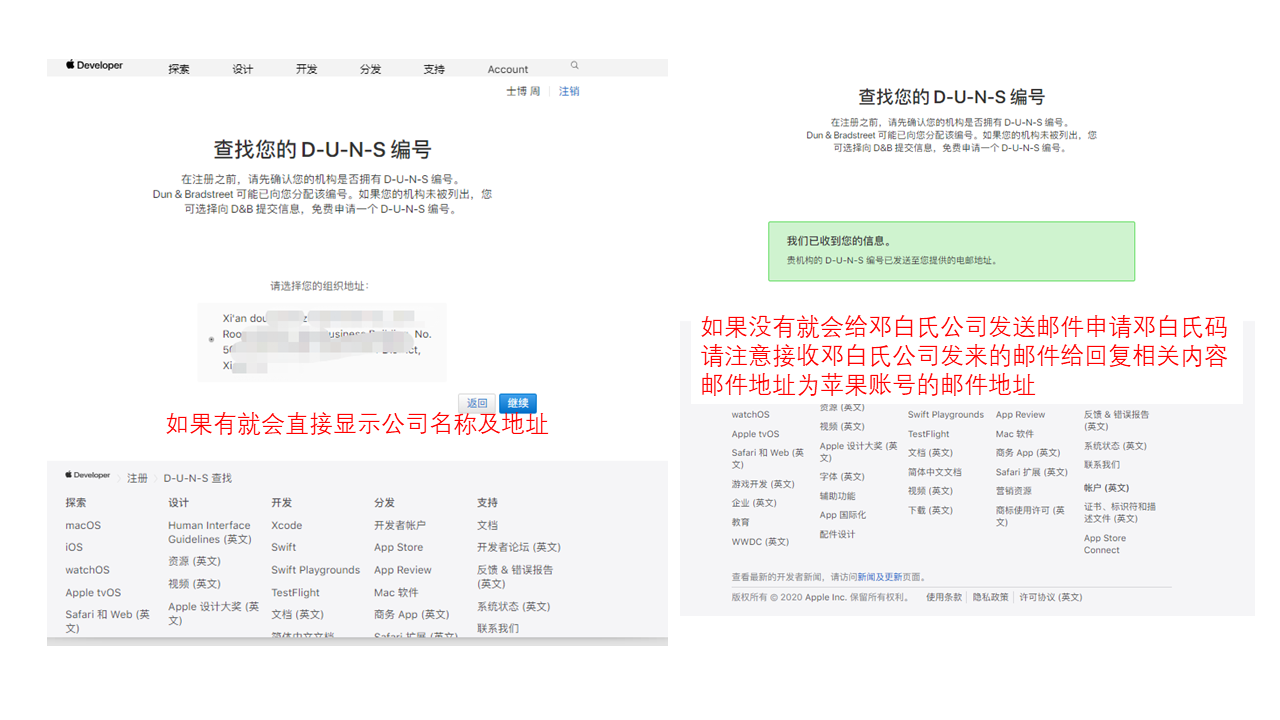
Task: Click the 返回 button
Action: (477, 403)
